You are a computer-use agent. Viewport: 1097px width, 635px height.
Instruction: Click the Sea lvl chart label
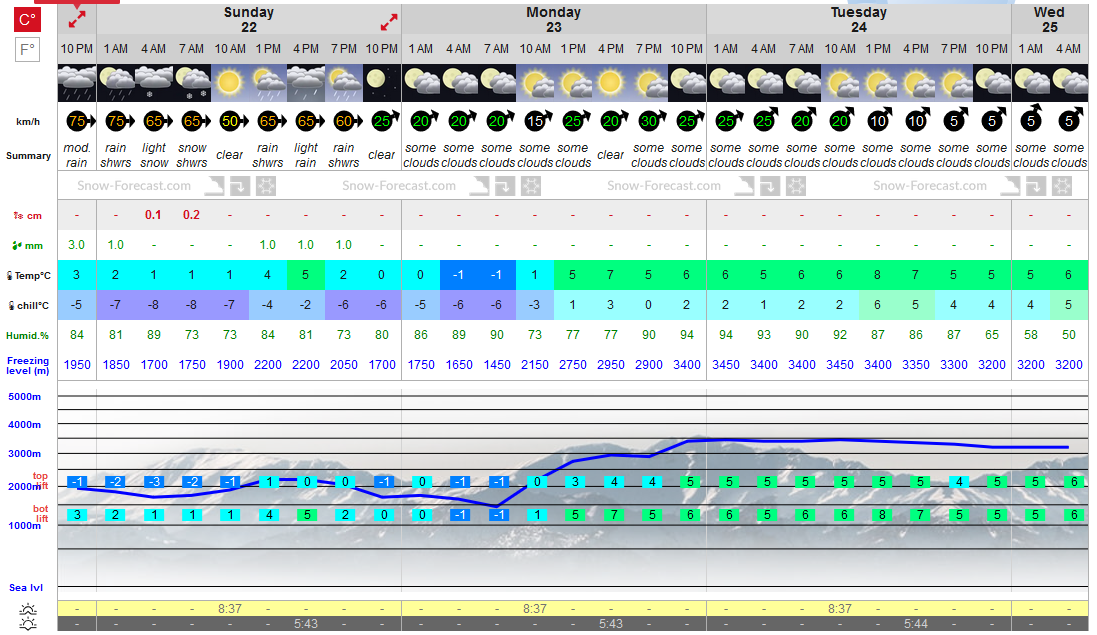click(x=26, y=587)
